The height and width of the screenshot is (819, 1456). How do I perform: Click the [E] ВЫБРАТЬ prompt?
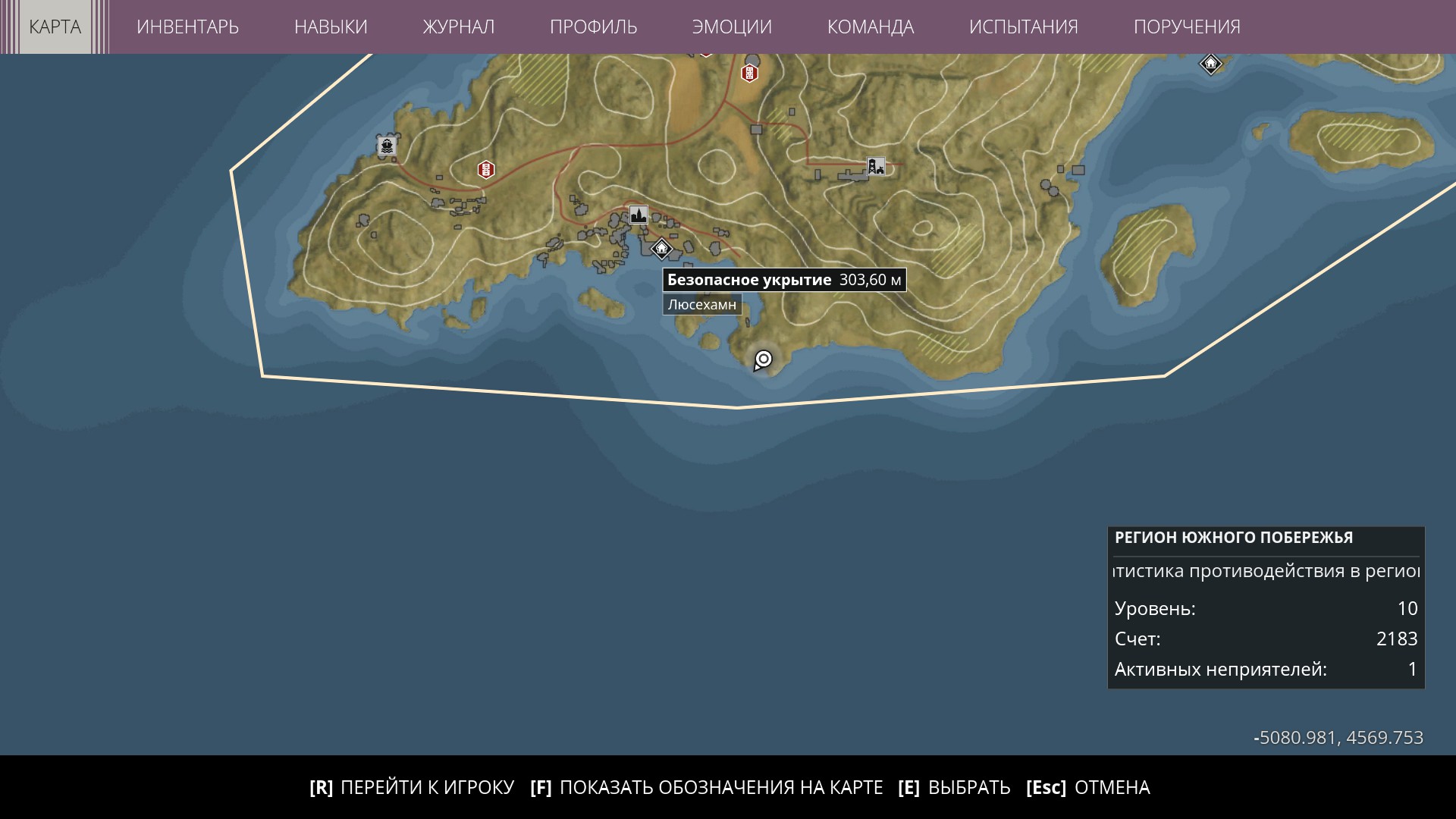954,787
